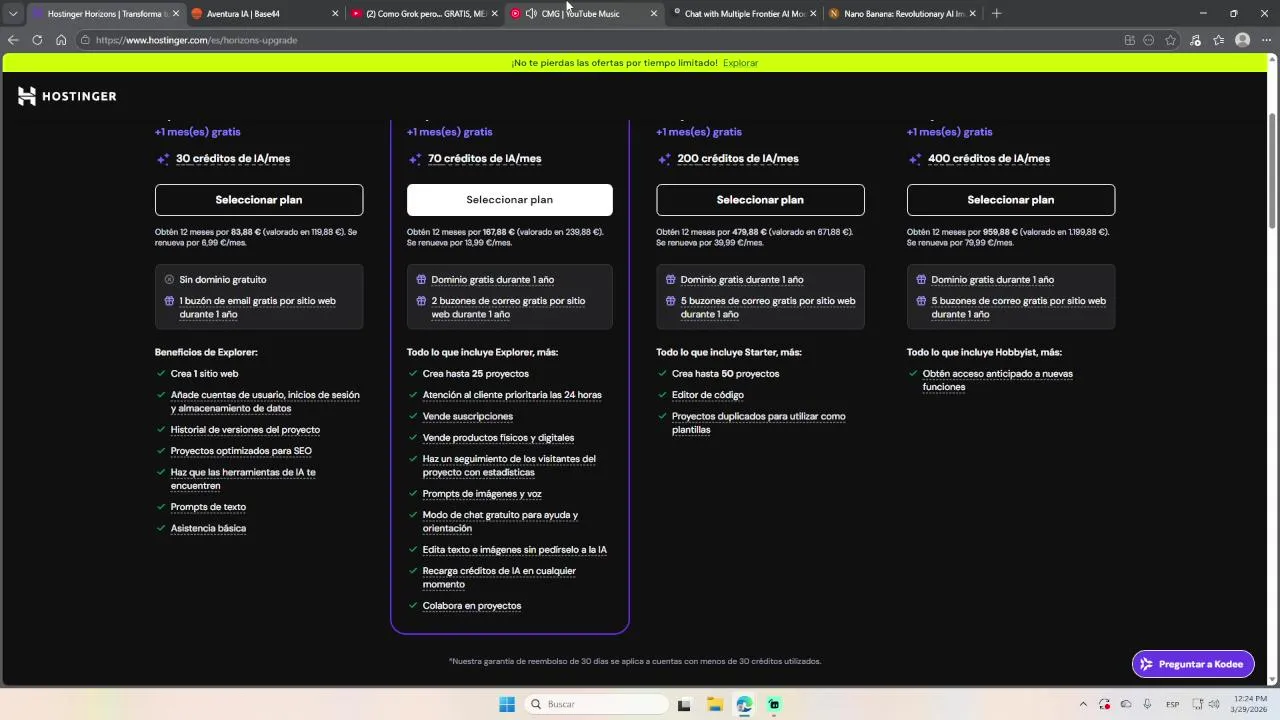Select the 200 créditos plan
This screenshot has height=720, width=1280.
pyautogui.click(x=760, y=200)
